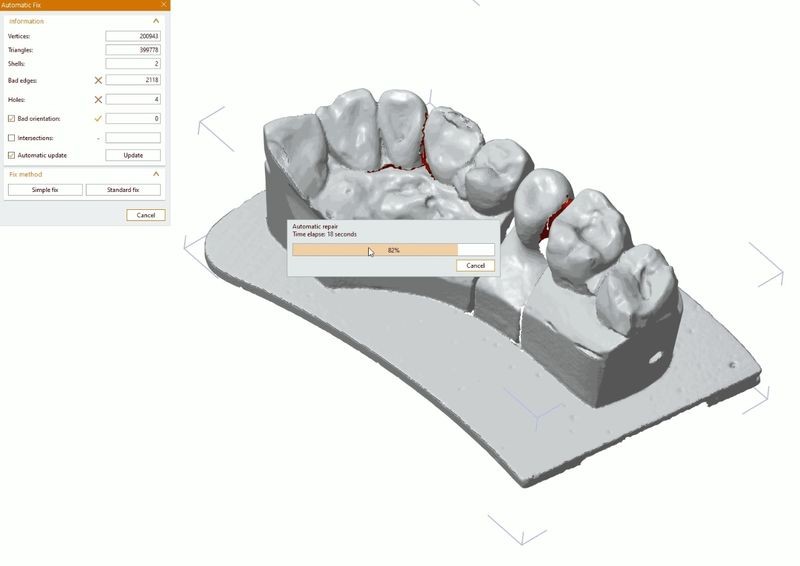Image resolution: width=800 pixels, height=566 pixels.
Task: Run the Simple fix method
Action: click(x=45, y=190)
